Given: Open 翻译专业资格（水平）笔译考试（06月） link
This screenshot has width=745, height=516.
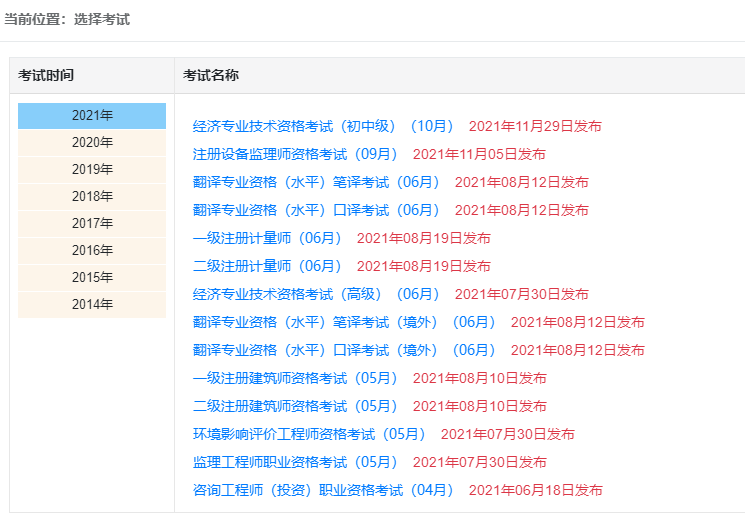Looking at the screenshot, I should click(316, 182).
